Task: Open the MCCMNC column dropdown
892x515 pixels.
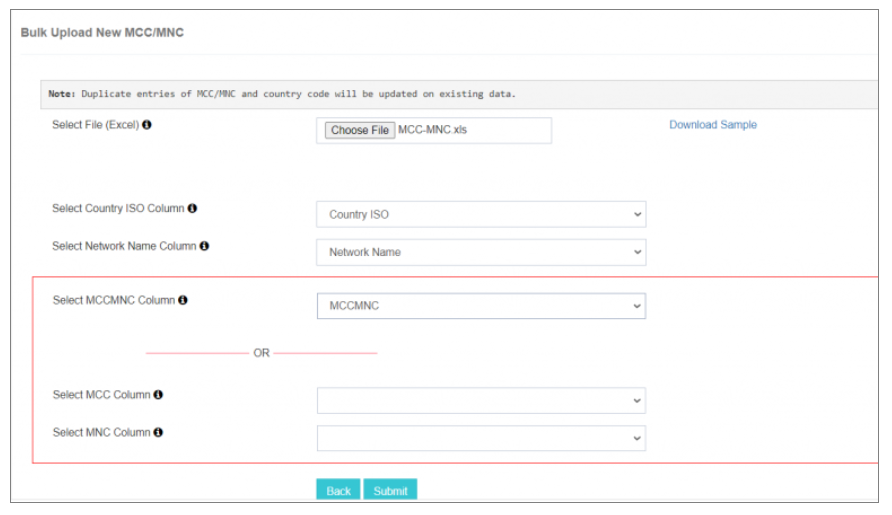Action: point(481,306)
